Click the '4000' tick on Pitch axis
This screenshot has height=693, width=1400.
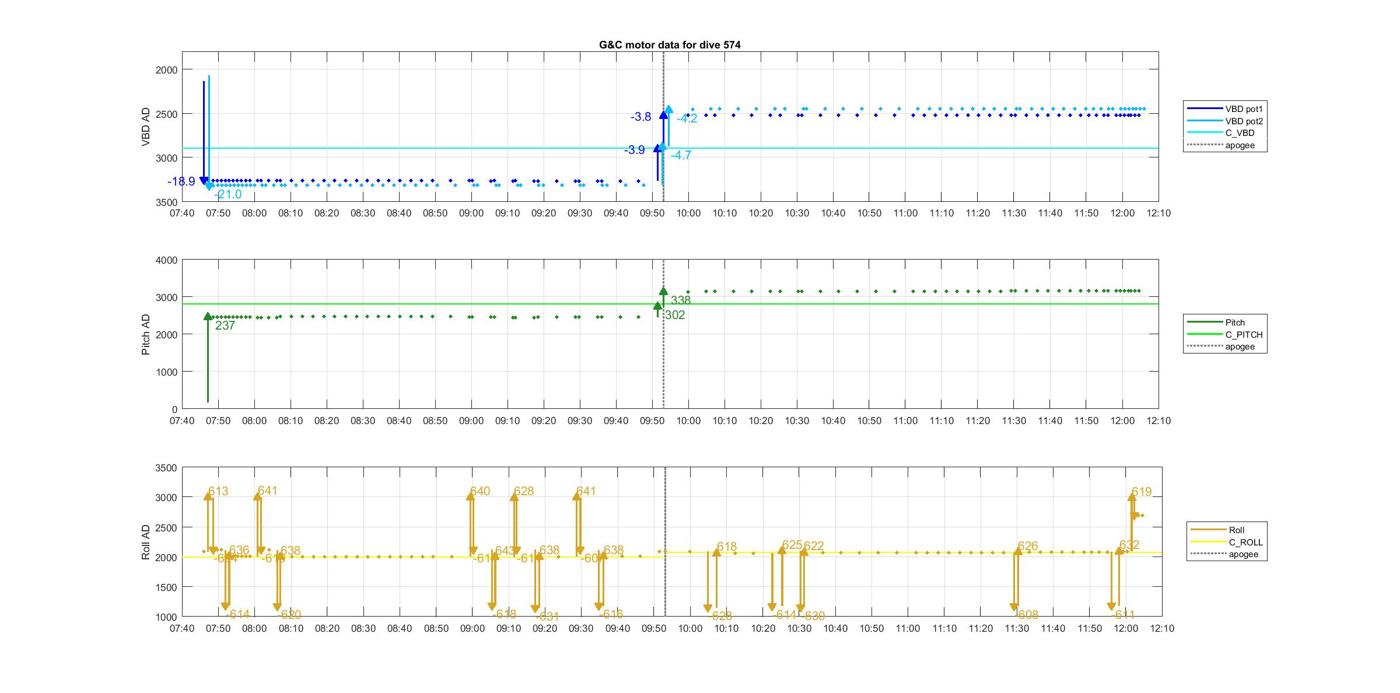pyautogui.click(x=166, y=260)
